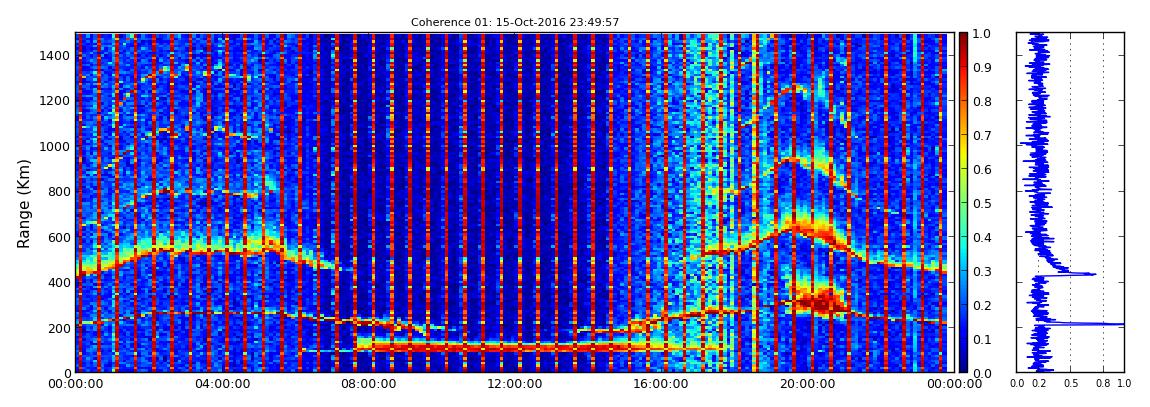The height and width of the screenshot is (407, 1150).
Task: Click the 0.7 colorbar tick label
Action: click(983, 136)
